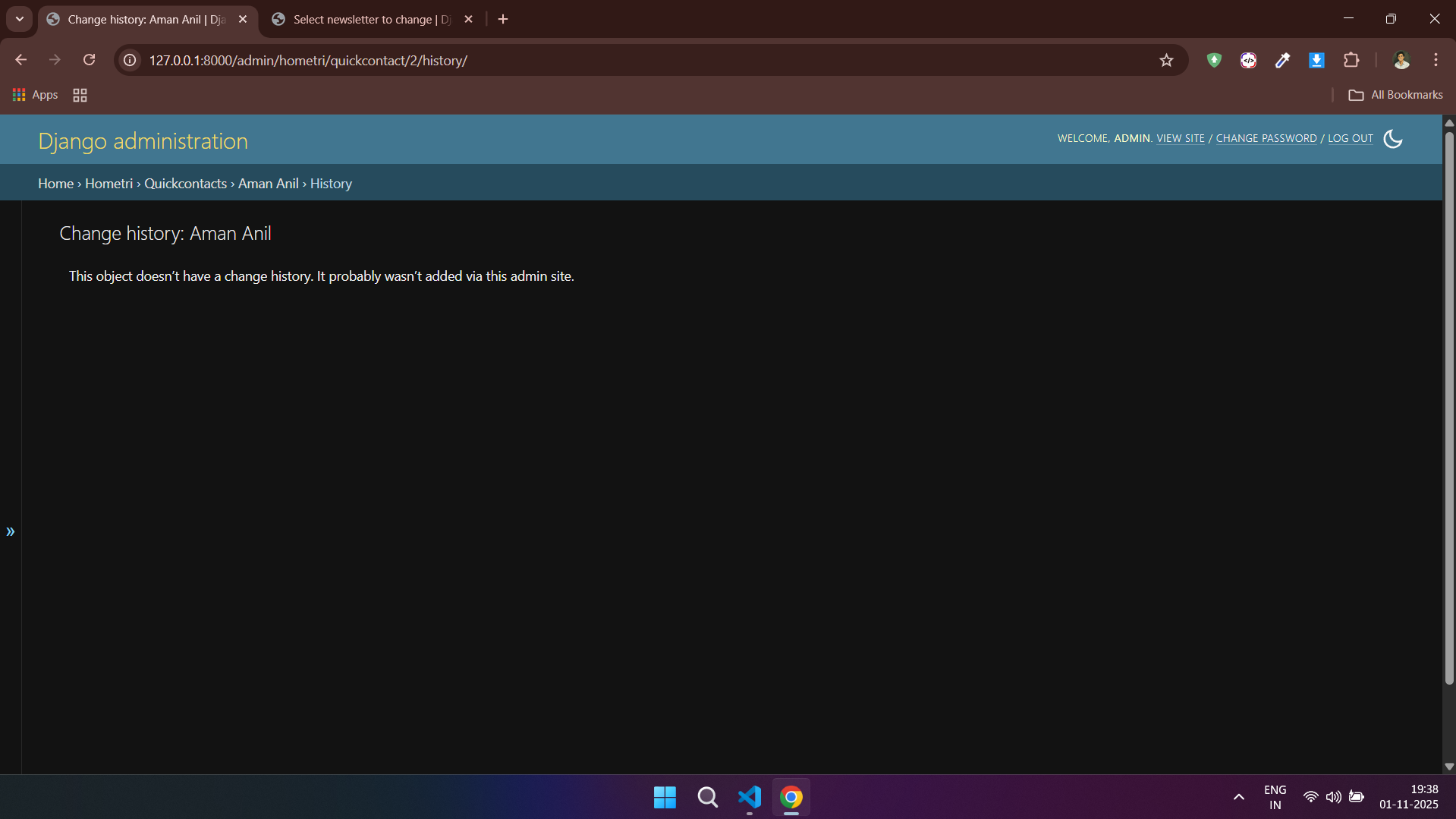Go to Hometri breadcrumb
This screenshot has height=819, width=1456.
tap(108, 184)
